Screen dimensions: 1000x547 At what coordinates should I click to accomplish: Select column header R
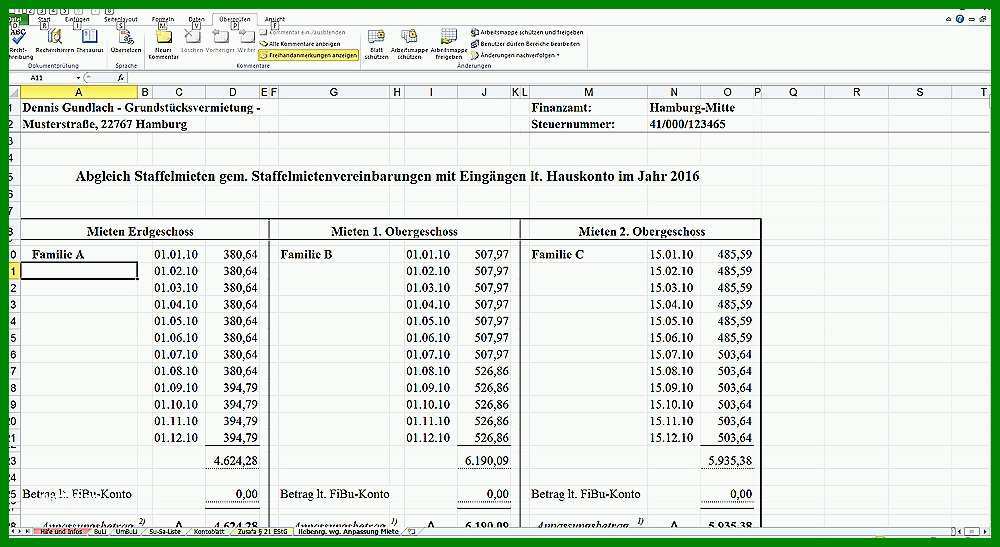tap(857, 92)
